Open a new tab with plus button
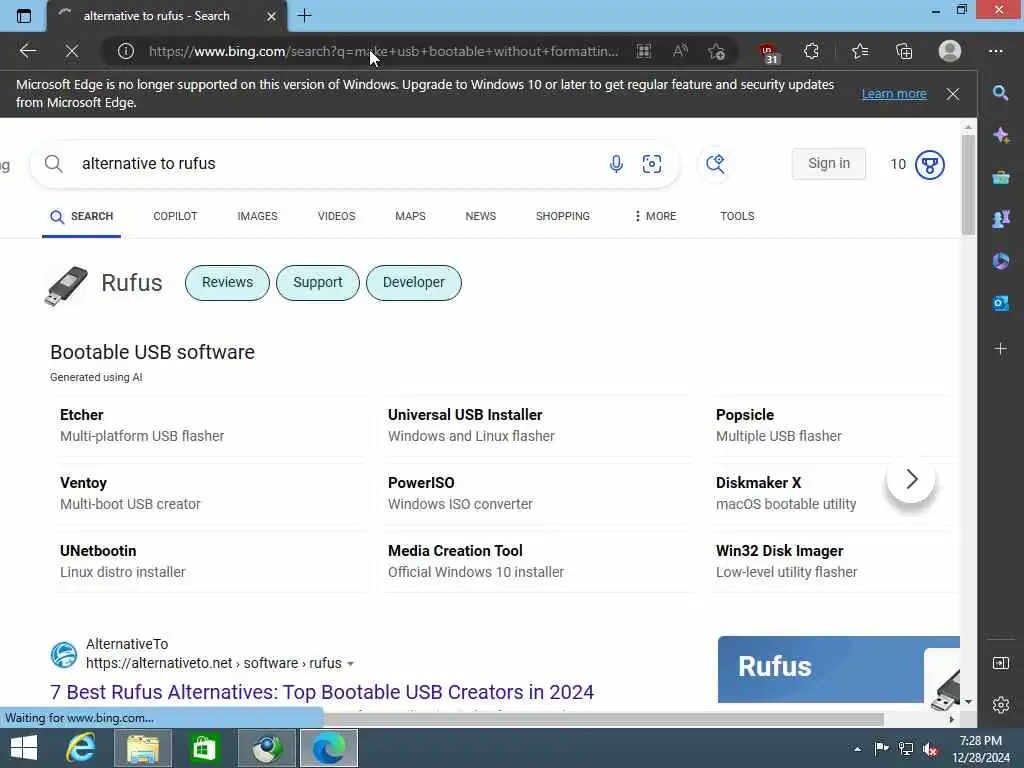 tap(304, 16)
